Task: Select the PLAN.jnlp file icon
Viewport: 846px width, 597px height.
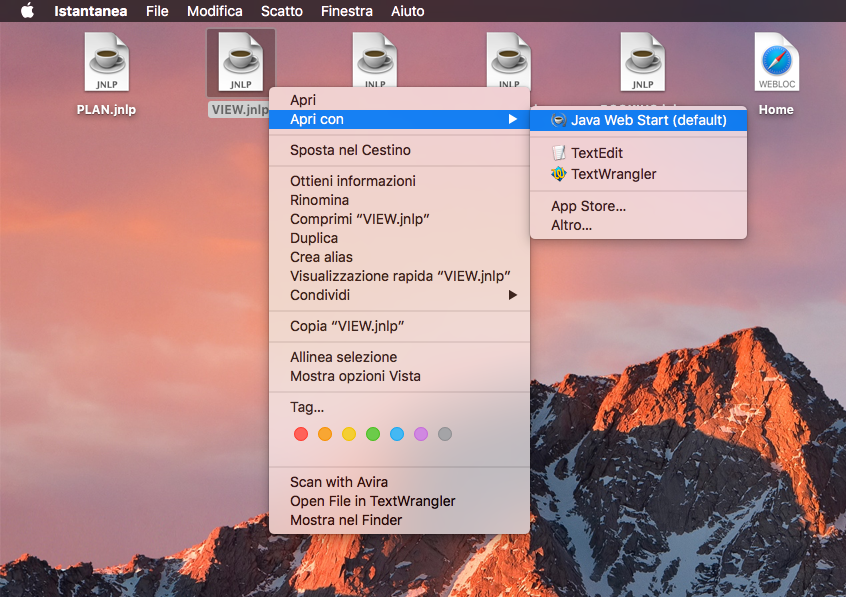Action: click(107, 62)
